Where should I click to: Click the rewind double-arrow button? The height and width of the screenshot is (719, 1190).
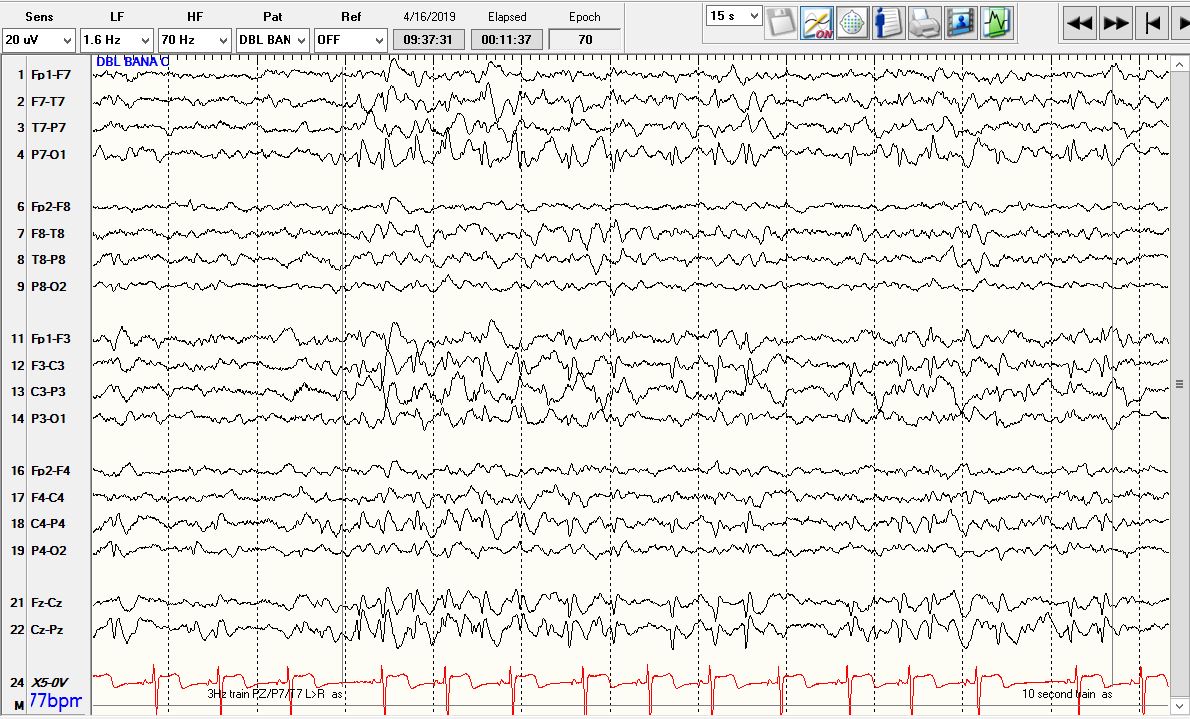(1079, 23)
